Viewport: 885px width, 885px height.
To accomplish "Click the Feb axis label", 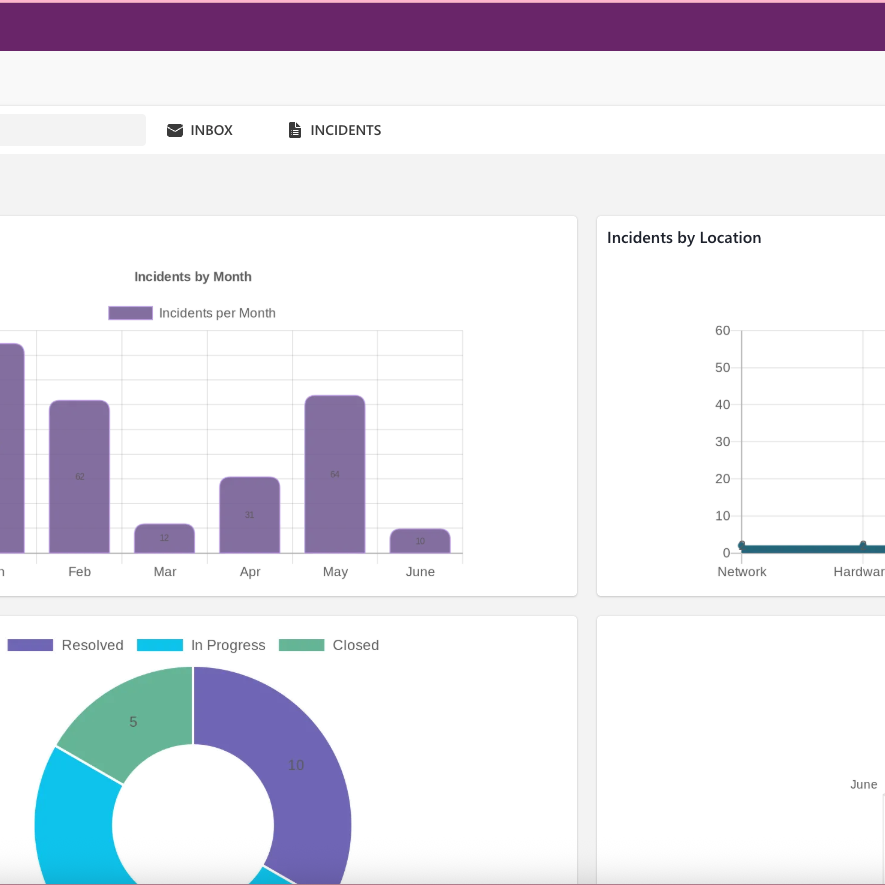I will click(80, 572).
